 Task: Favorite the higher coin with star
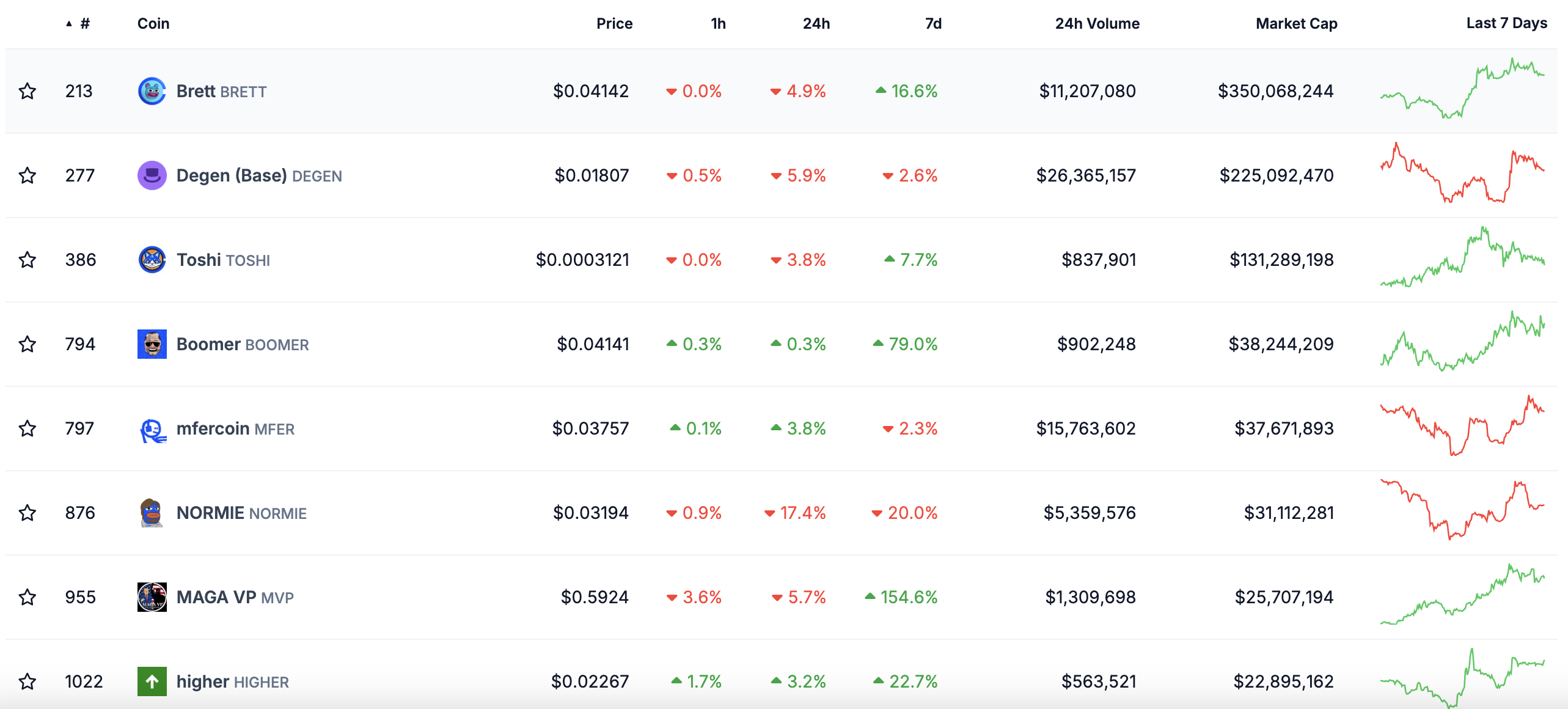(x=27, y=681)
